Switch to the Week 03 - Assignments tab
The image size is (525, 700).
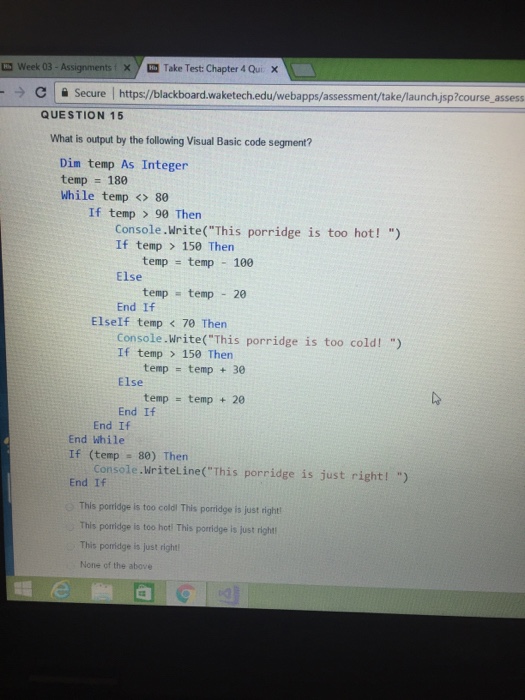66,67
